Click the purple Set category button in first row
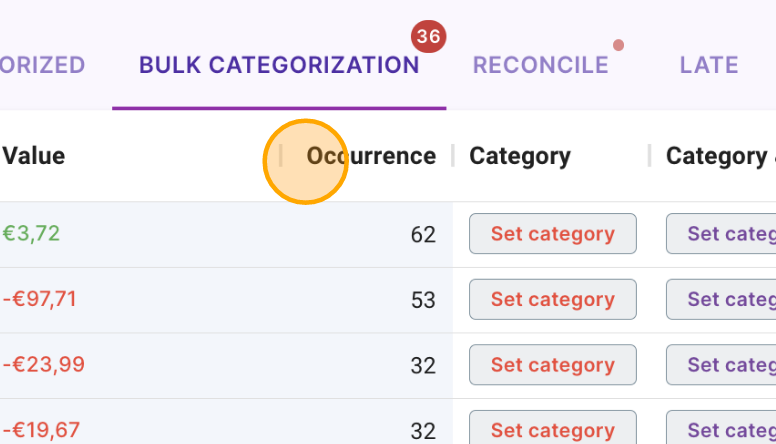Screen dimensions: 776x444 [x=722, y=234]
